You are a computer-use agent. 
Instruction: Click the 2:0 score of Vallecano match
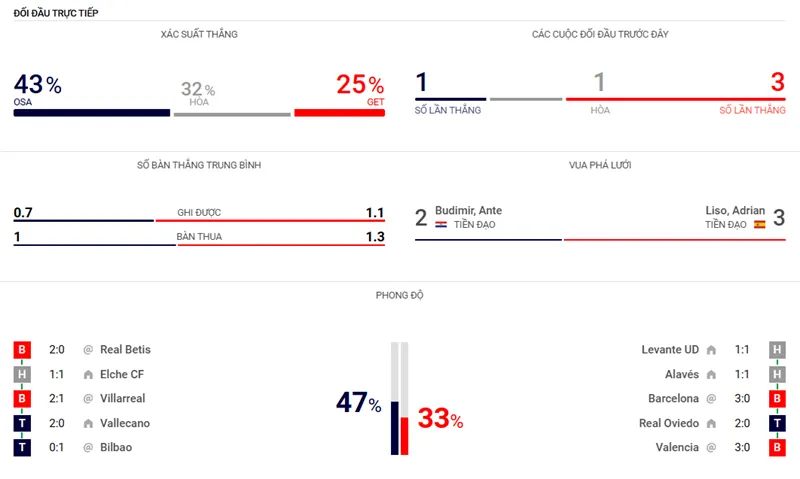(x=57, y=423)
